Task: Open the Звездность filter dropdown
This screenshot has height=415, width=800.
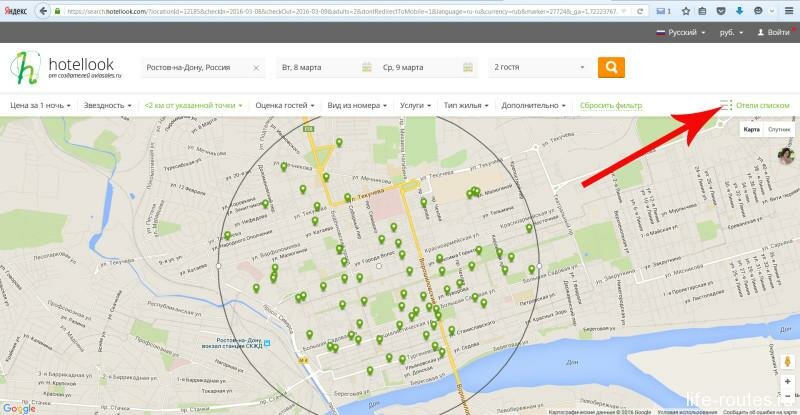Action: click(x=108, y=105)
